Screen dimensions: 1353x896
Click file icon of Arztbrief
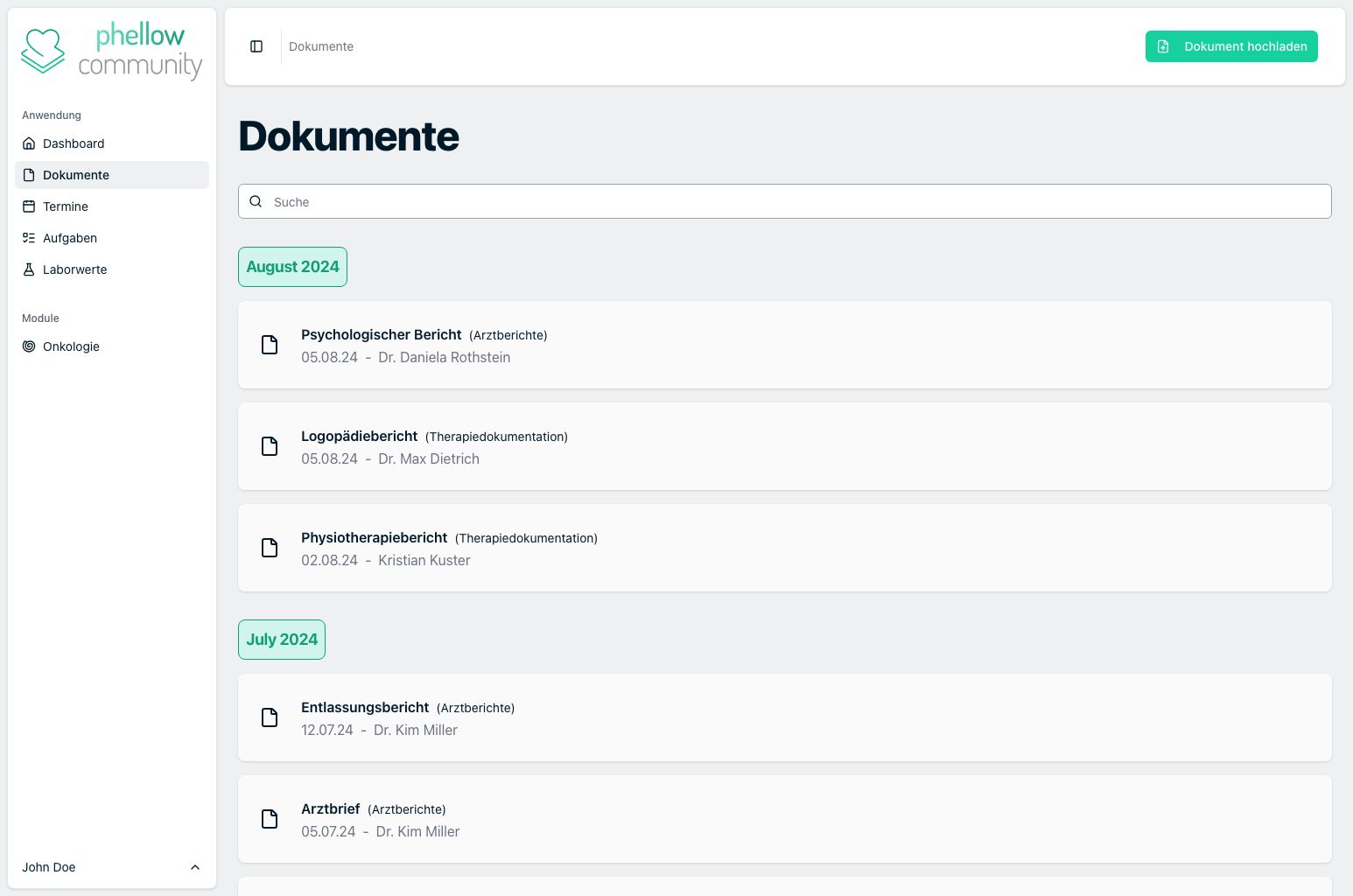pos(270,819)
